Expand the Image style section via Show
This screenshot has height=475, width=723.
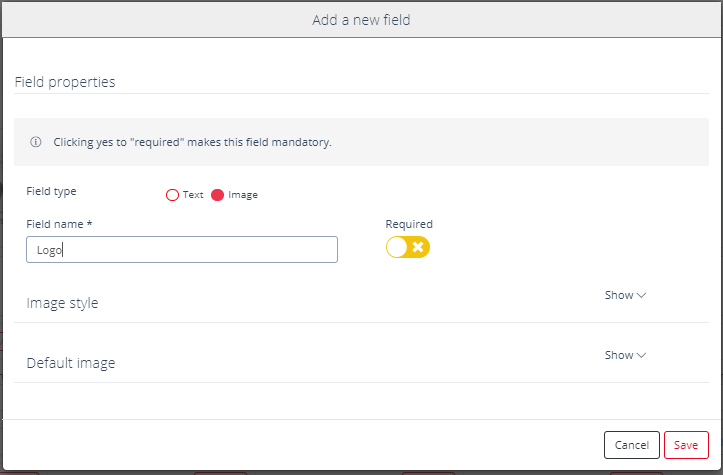(625, 295)
